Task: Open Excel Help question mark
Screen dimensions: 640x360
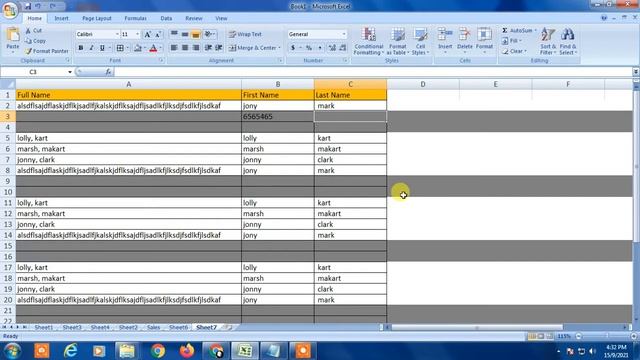Action: 604,18
